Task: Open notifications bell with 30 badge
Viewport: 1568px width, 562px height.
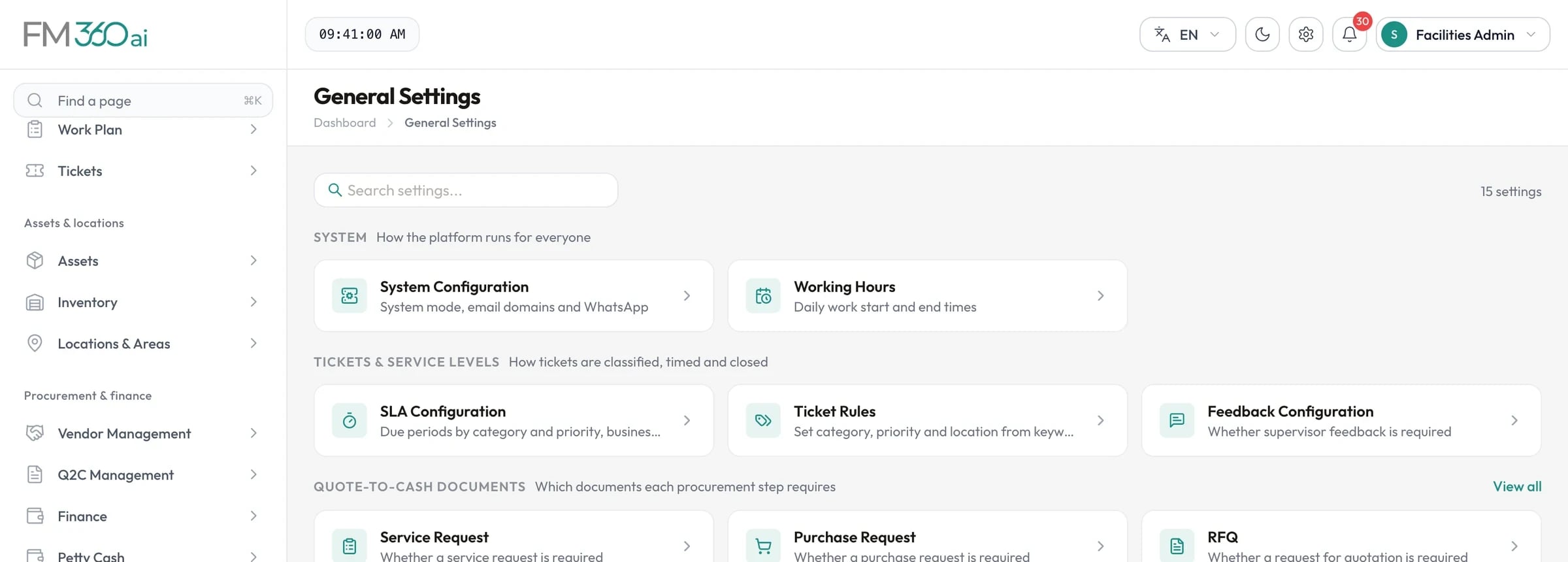Action: click(x=1350, y=35)
